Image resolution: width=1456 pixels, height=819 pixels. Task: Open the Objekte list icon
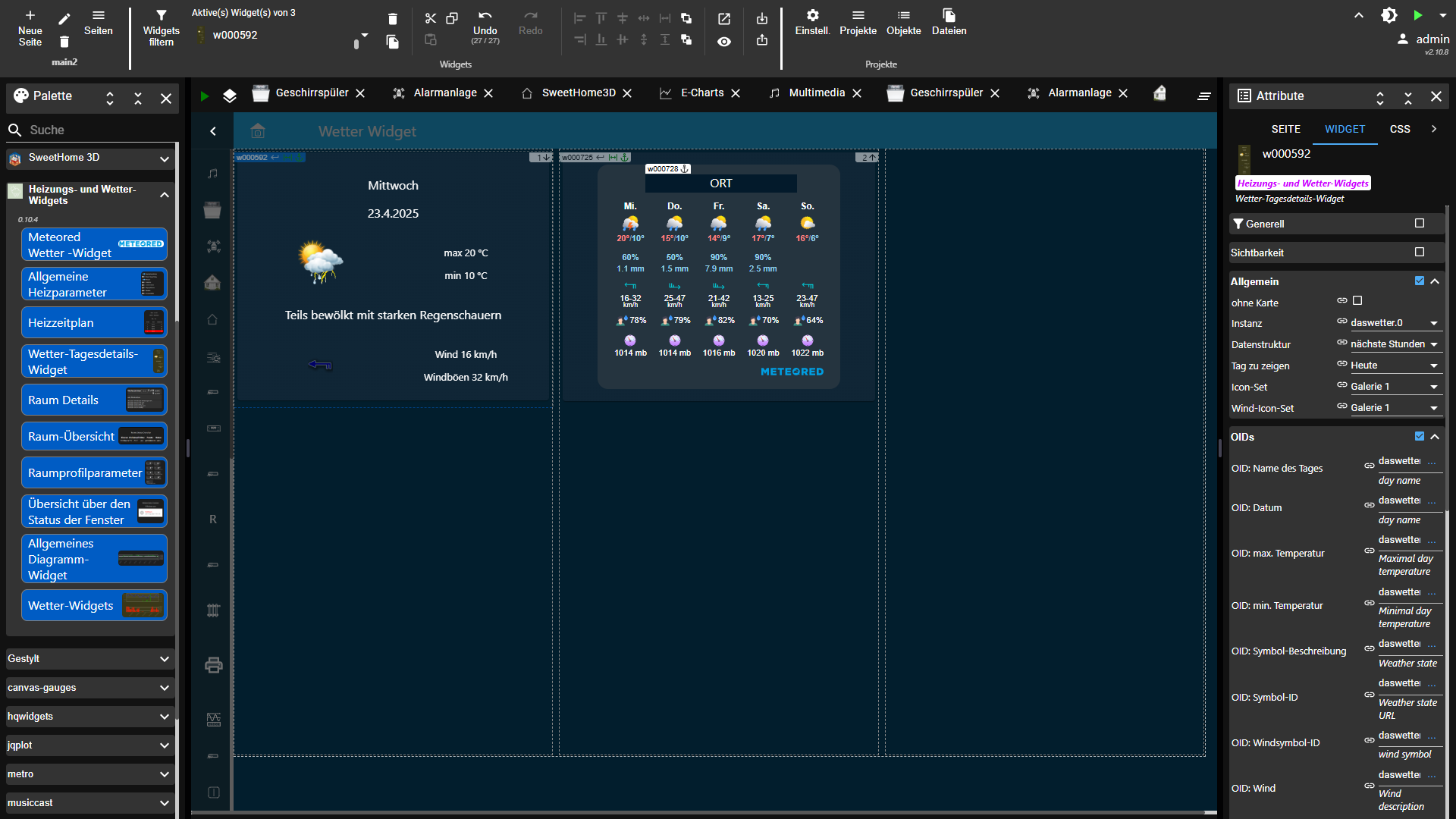pyautogui.click(x=903, y=16)
